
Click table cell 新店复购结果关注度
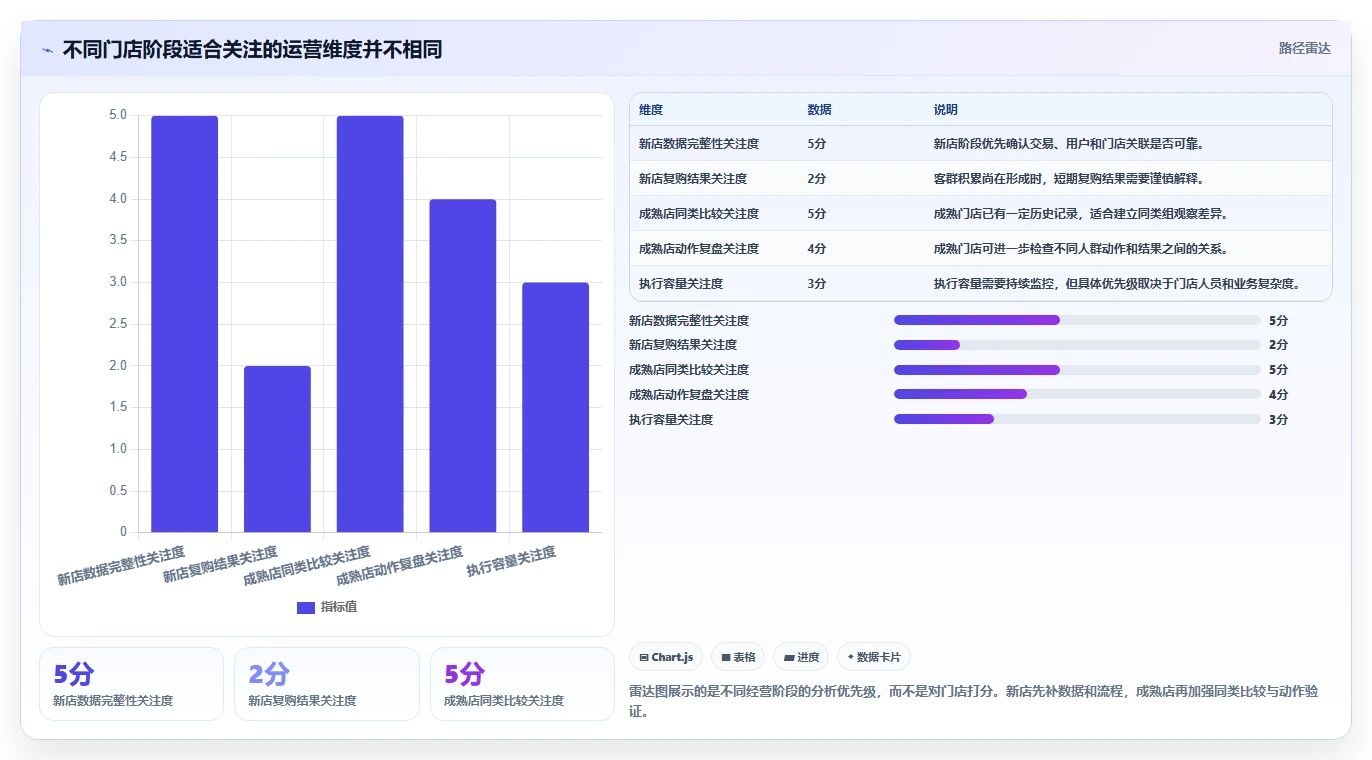point(692,179)
